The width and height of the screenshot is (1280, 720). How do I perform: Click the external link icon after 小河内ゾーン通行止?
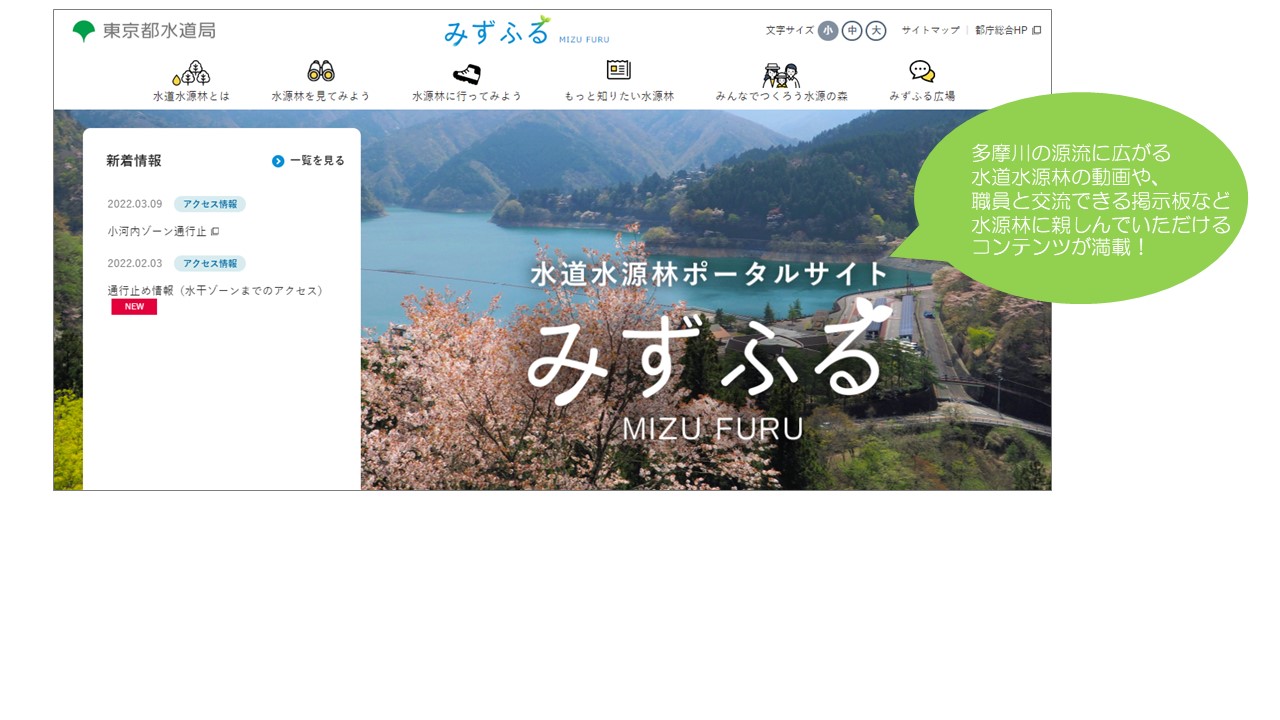pyautogui.click(x=215, y=231)
